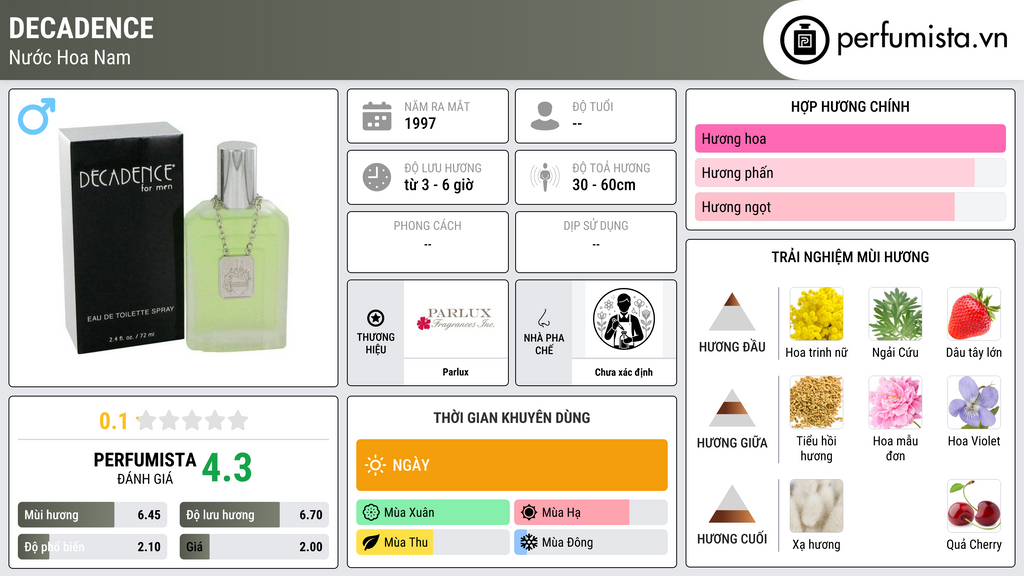1024x576 pixels.
Task: Select the Hoa trinh nữ mimosa thumbnail
Action: tap(816, 314)
